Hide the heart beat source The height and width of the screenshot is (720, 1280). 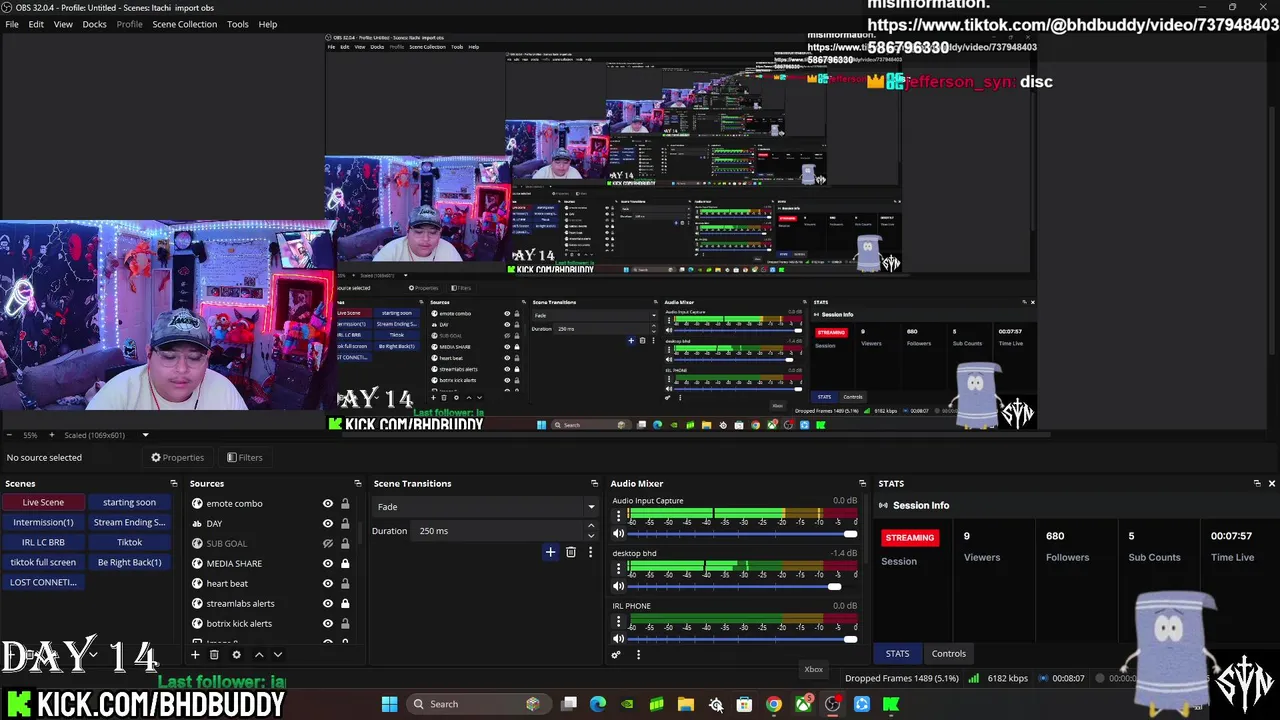pos(327,584)
